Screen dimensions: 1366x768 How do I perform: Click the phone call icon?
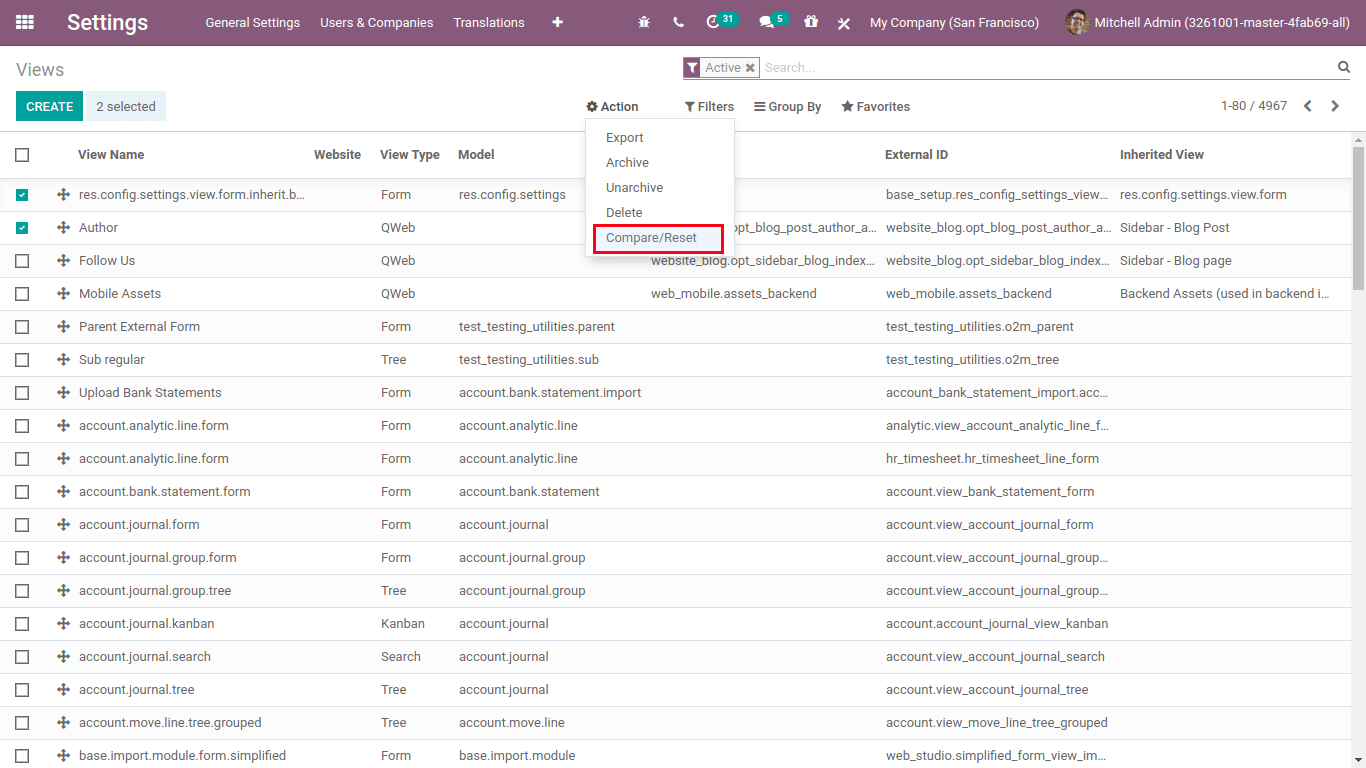point(679,22)
